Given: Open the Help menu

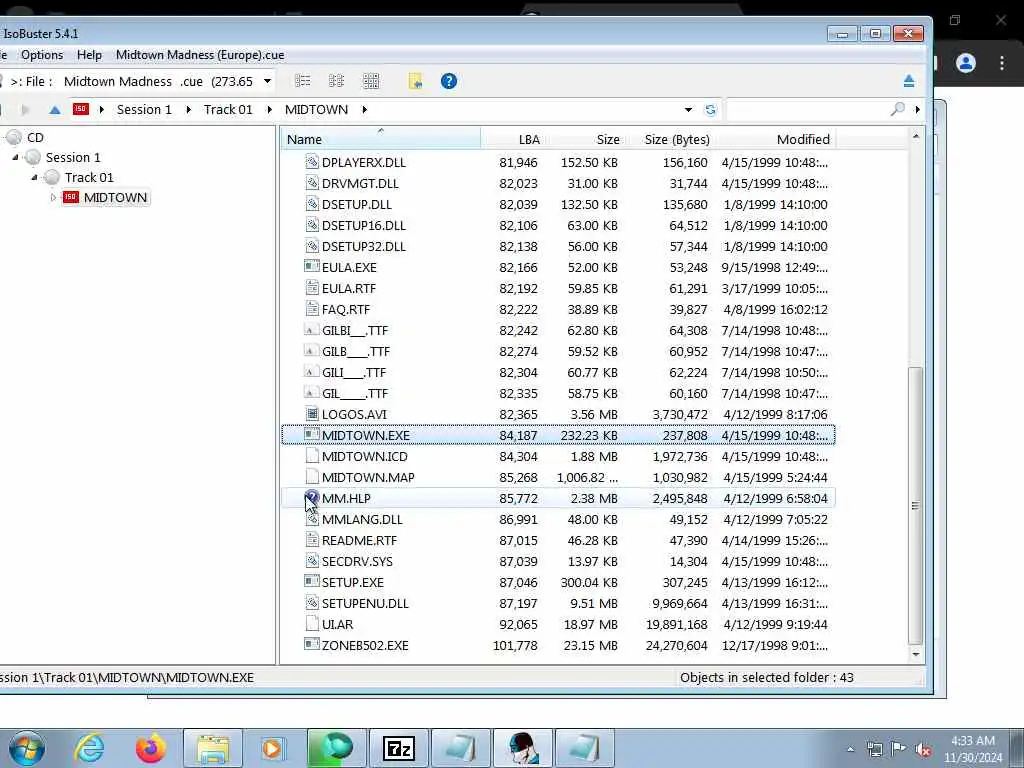Looking at the screenshot, I should coord(89,55).
